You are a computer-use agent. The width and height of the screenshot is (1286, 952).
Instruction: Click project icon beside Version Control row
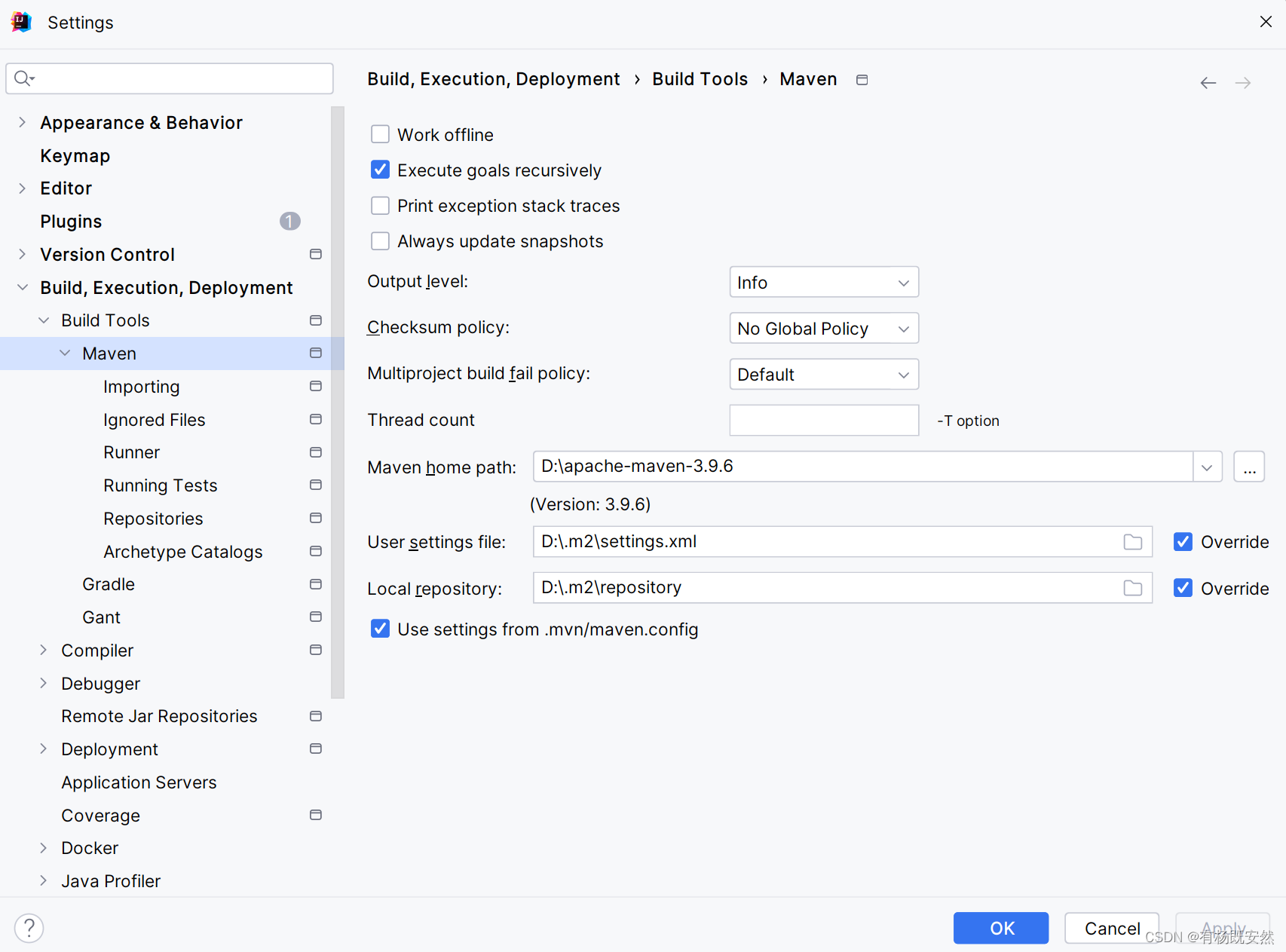point(316,255)
